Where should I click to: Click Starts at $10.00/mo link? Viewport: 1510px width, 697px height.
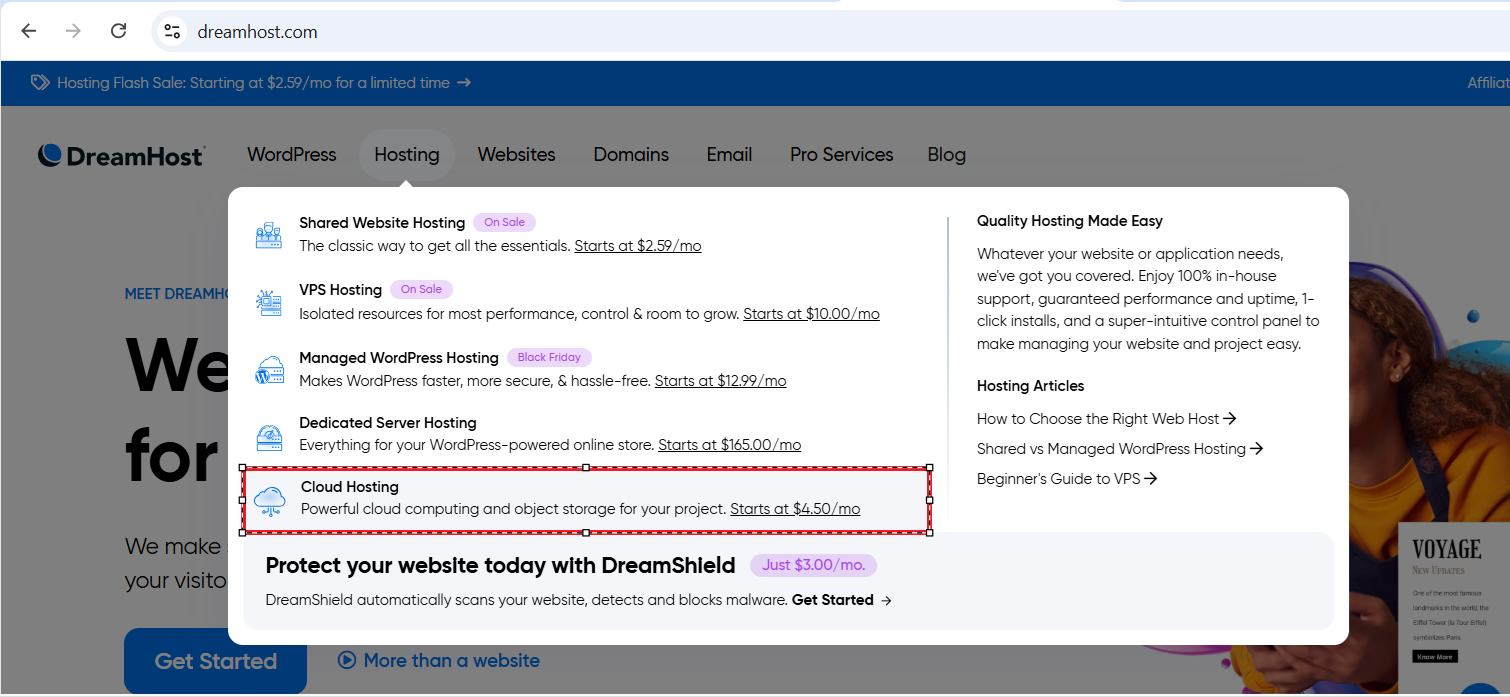tap(811, 314)
